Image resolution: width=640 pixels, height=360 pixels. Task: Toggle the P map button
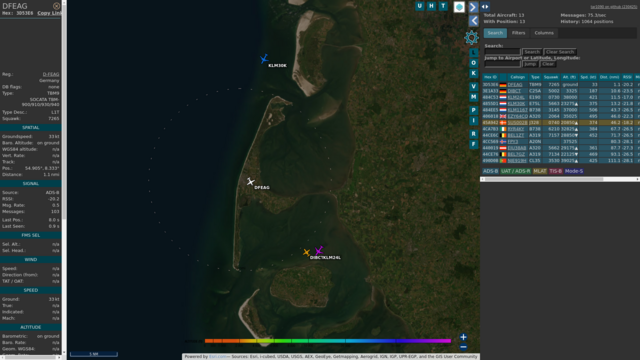click(x=473, y=110)
